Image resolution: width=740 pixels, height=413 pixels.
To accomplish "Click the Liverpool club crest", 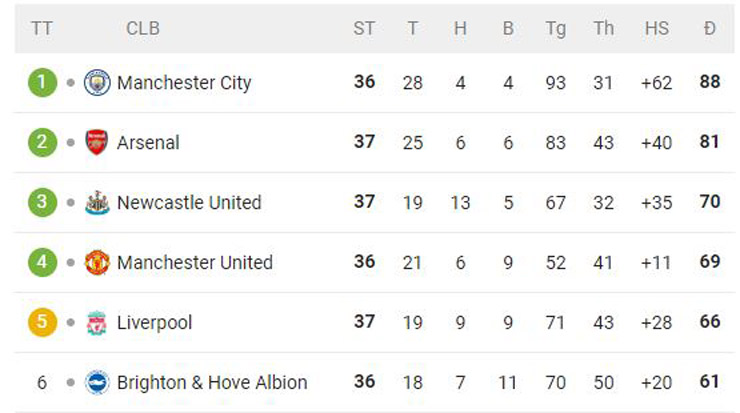I will (x=97, y=322).
